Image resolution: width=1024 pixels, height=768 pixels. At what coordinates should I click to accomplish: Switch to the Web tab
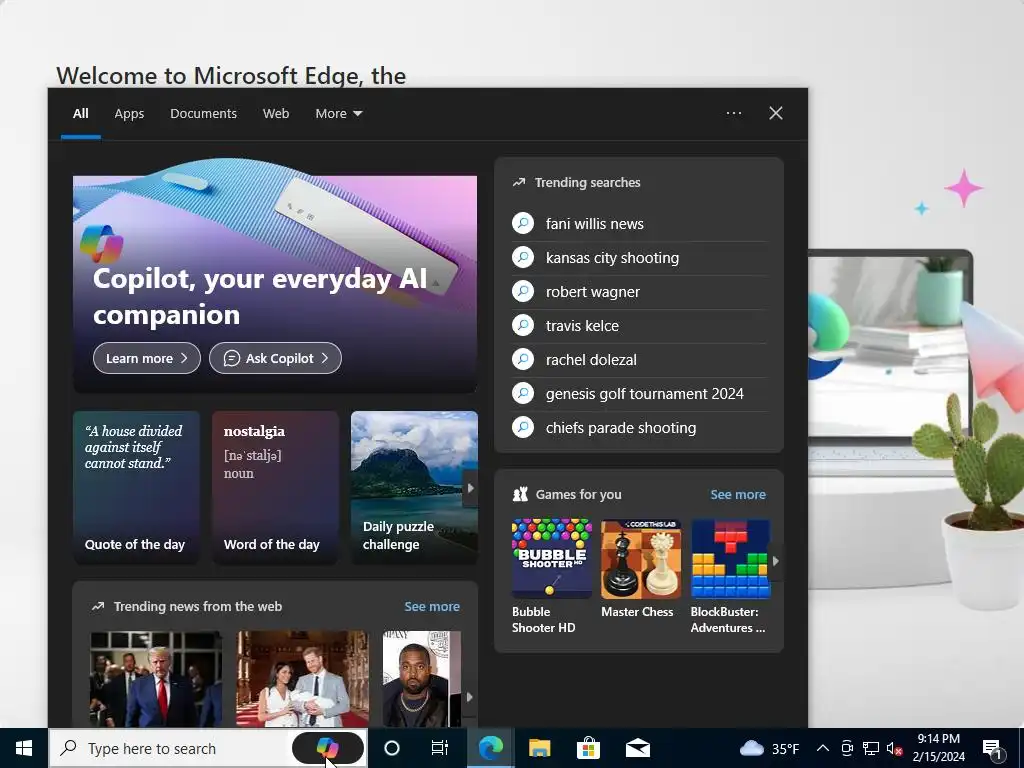(276, 114)
